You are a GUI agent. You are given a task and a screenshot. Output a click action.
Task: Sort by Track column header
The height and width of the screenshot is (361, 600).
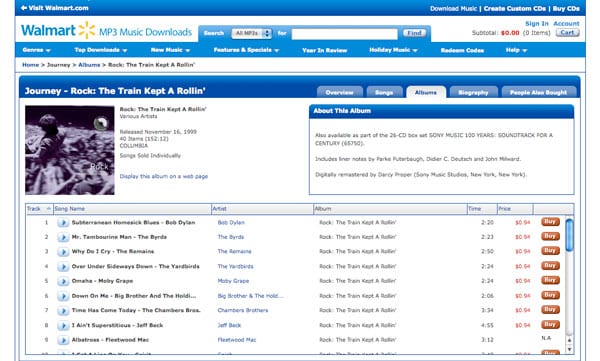pos(39,209)
